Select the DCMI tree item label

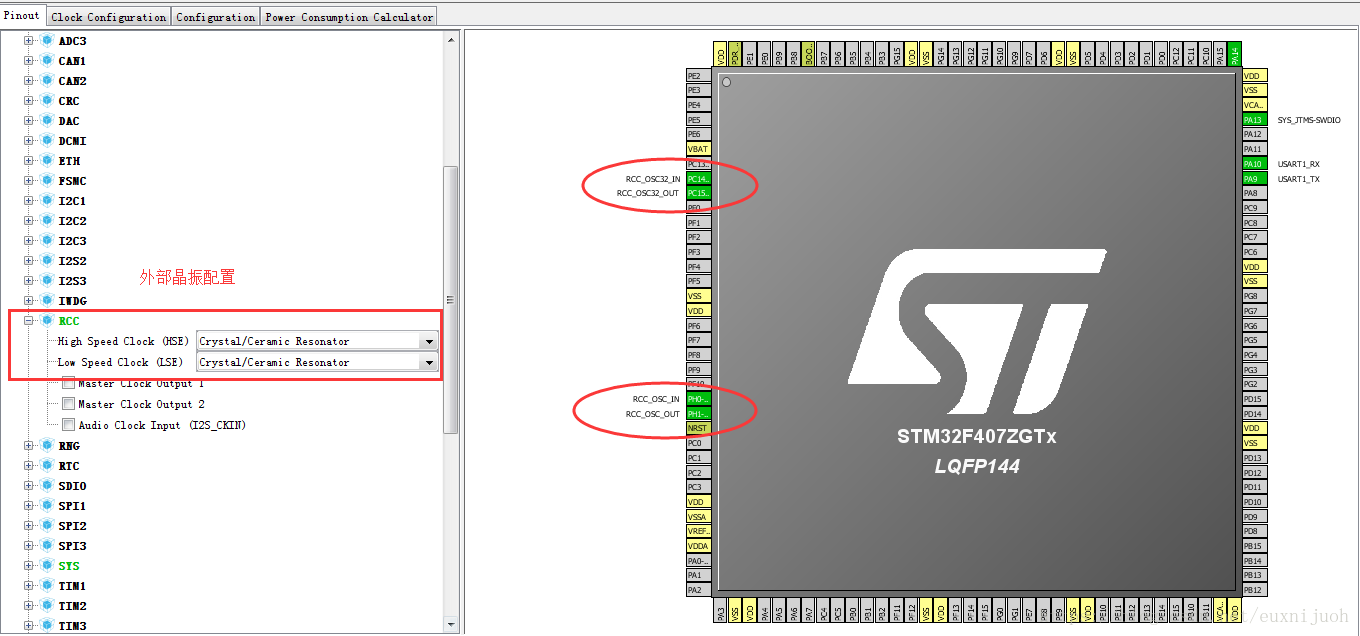72,141
